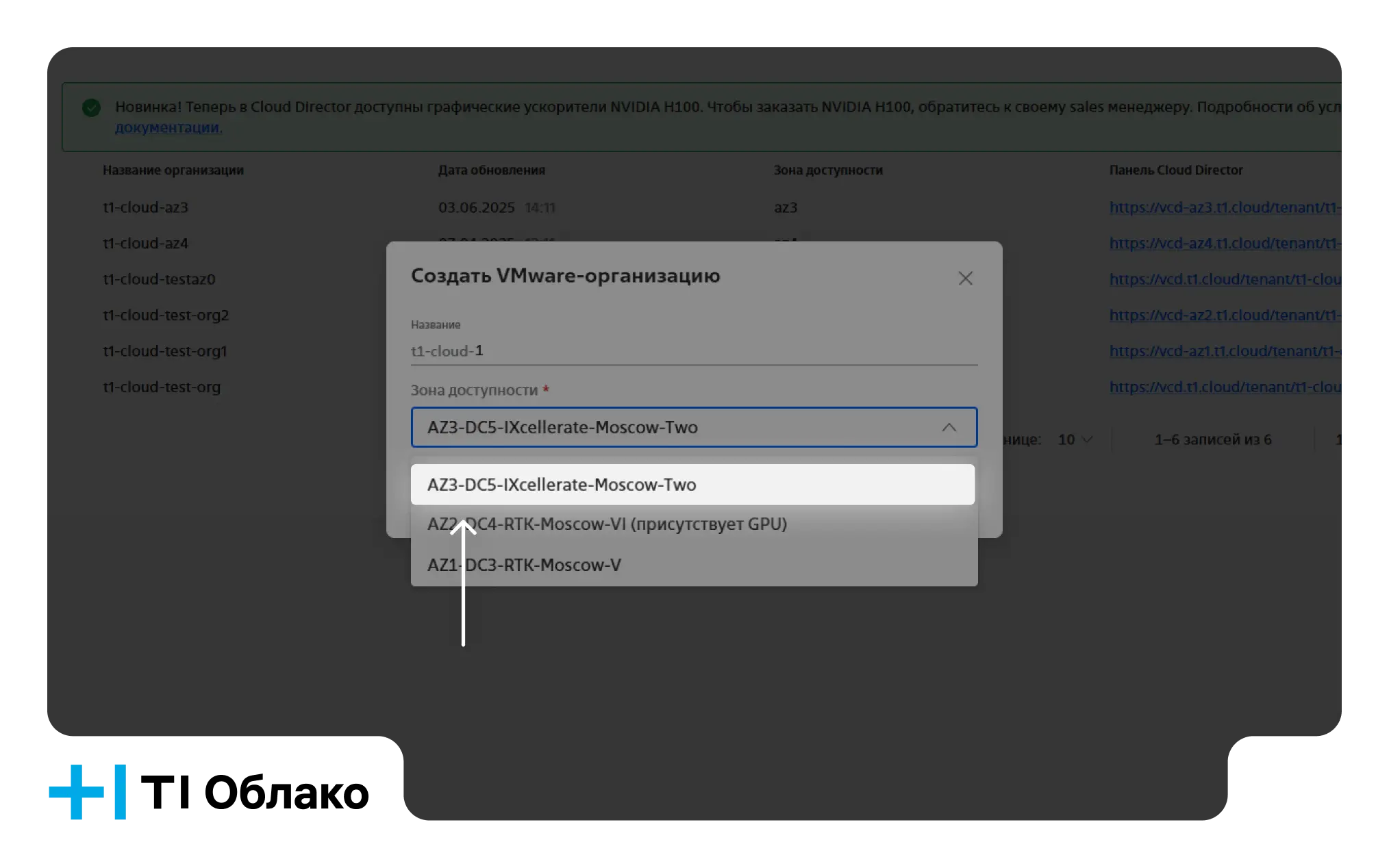Close the Создать VMware-организацию dialog
The image size is (1389, 868).
point(965,278)
